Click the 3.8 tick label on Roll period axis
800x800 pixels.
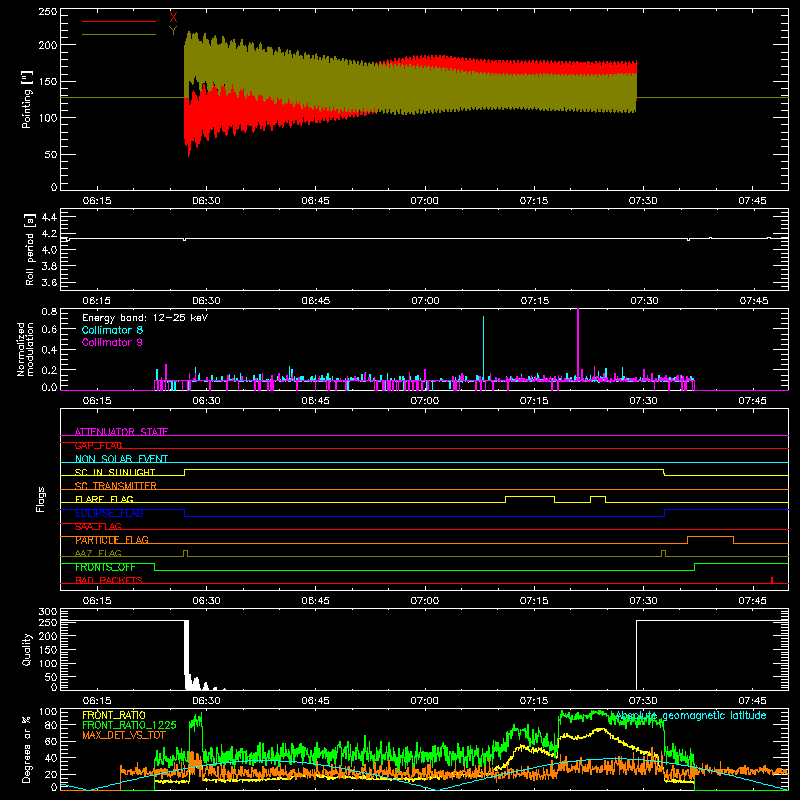49,266
